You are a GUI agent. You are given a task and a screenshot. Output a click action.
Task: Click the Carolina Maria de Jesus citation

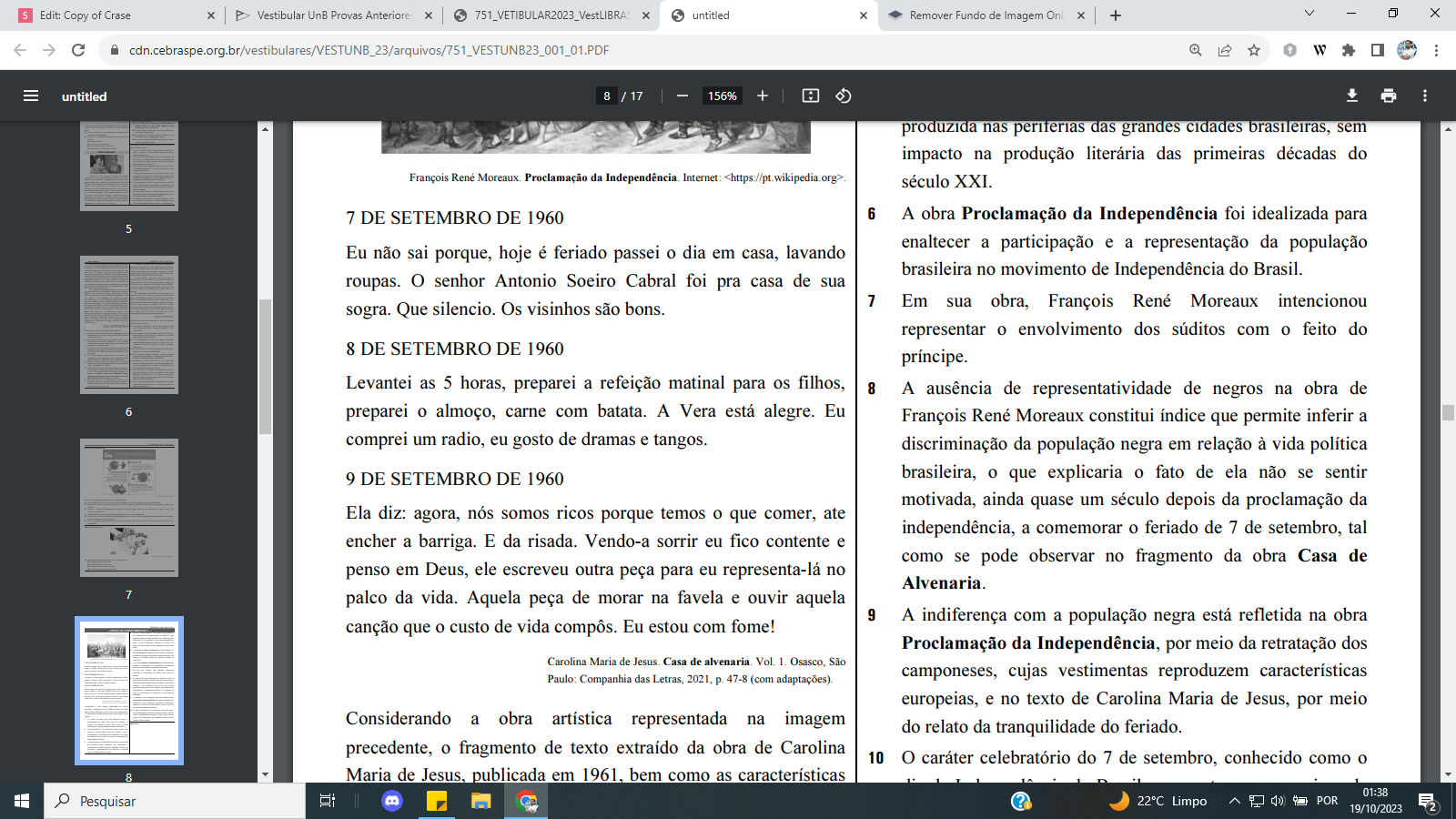tap(696, 670)
